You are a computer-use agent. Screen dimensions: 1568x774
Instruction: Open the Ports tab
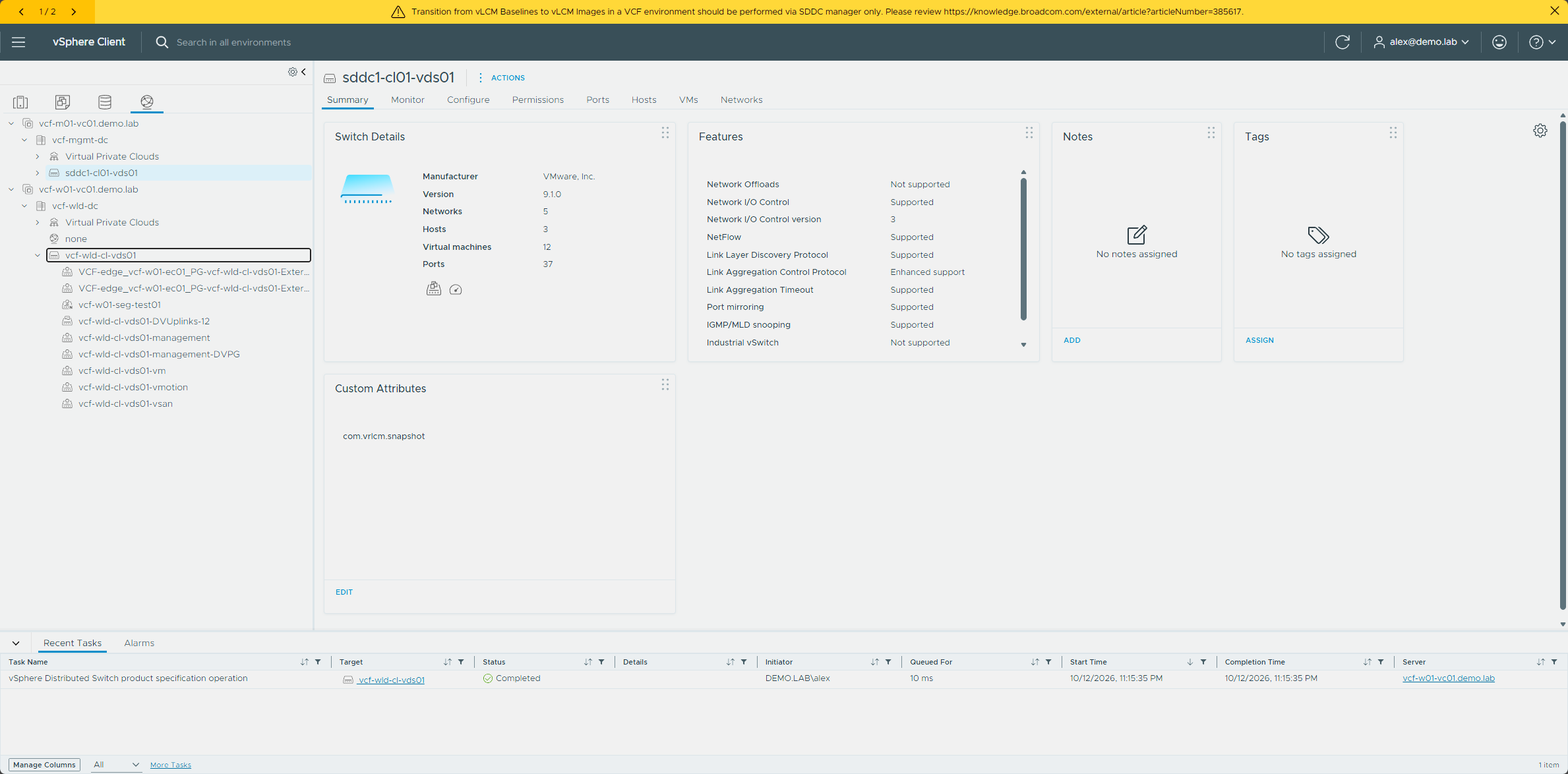coord(597,100)
